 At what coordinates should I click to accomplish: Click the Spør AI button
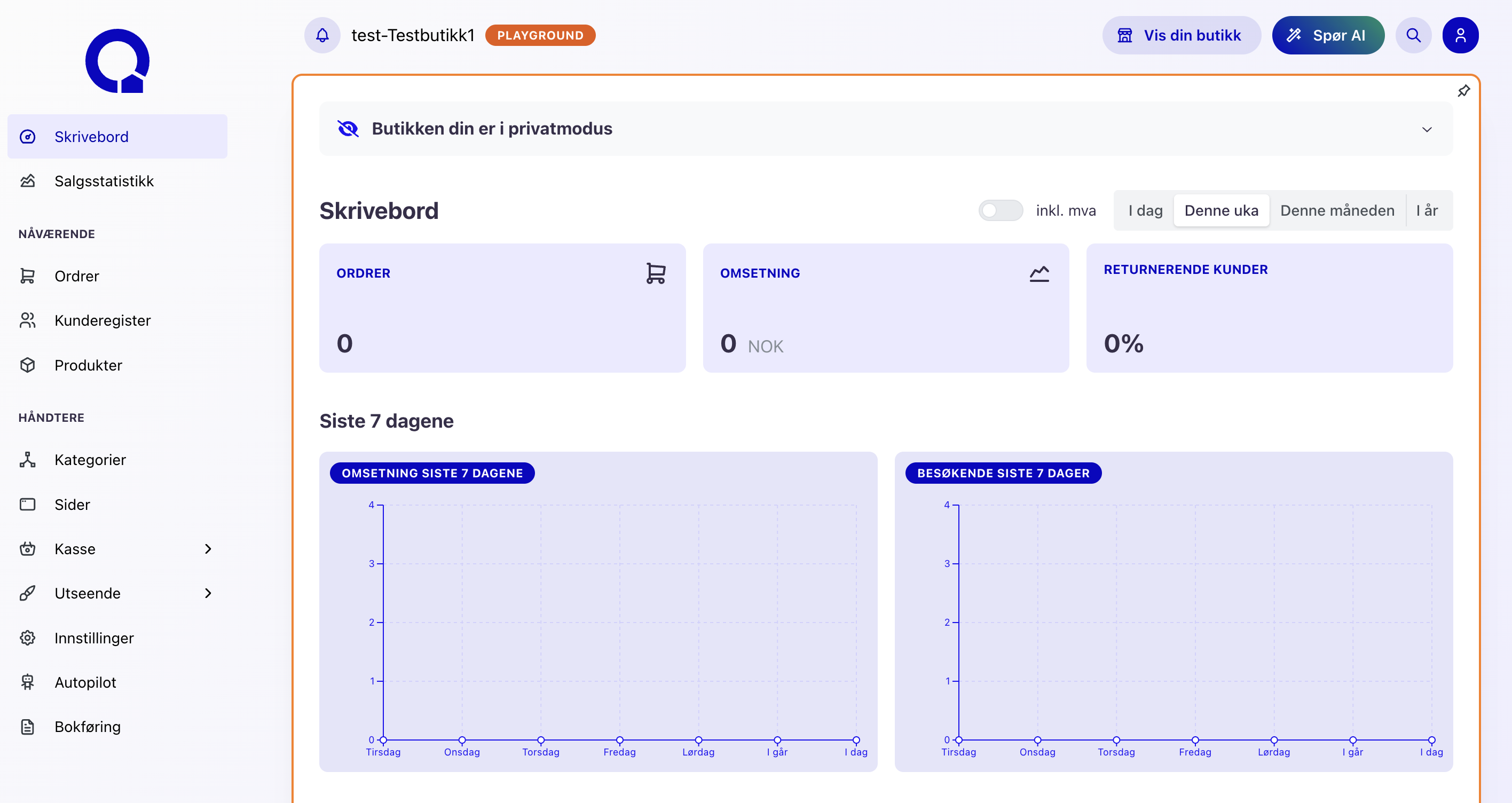click(1328, 35)
